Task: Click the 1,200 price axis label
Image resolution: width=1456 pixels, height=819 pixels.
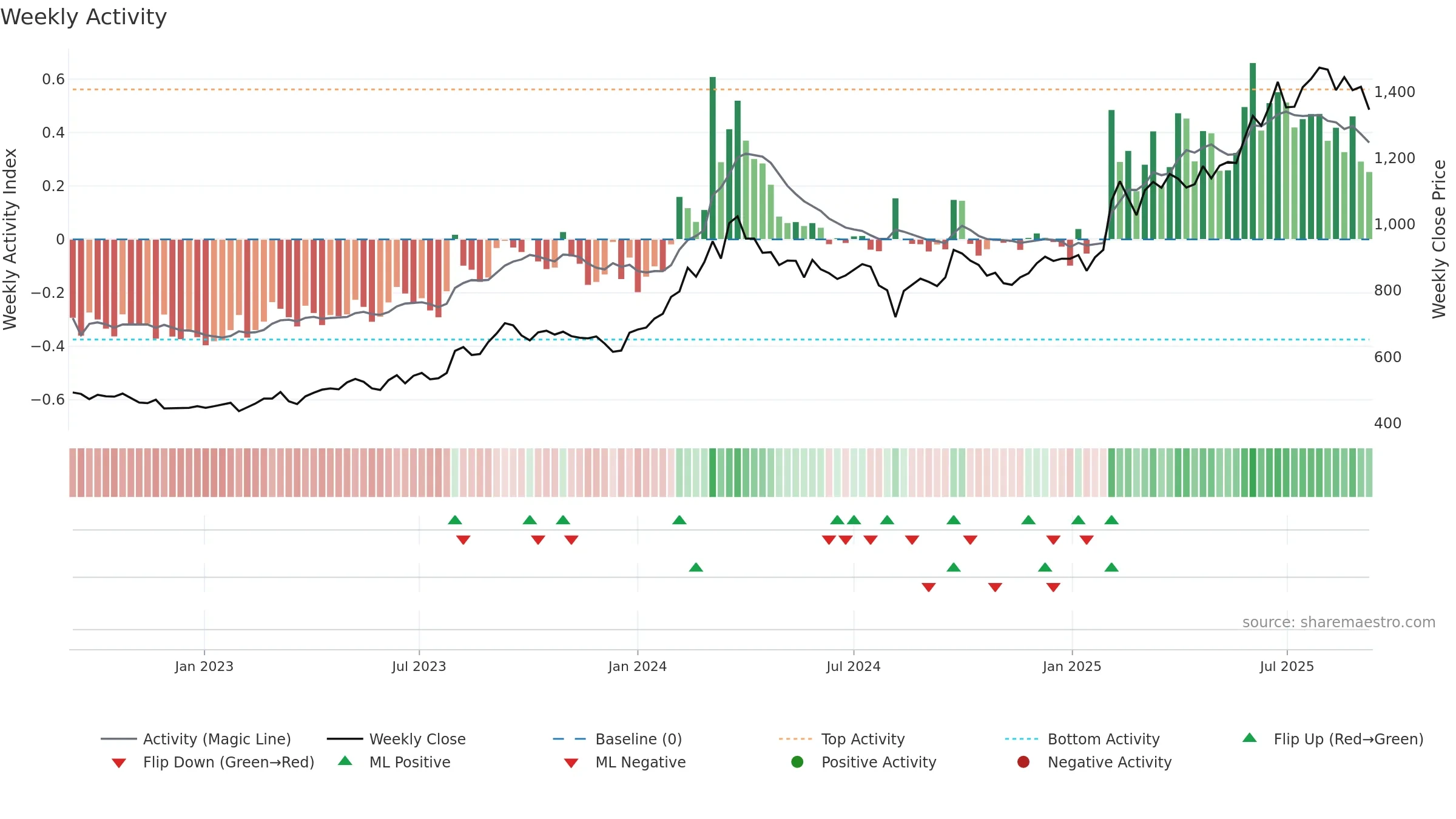Action: [1394, 158]
